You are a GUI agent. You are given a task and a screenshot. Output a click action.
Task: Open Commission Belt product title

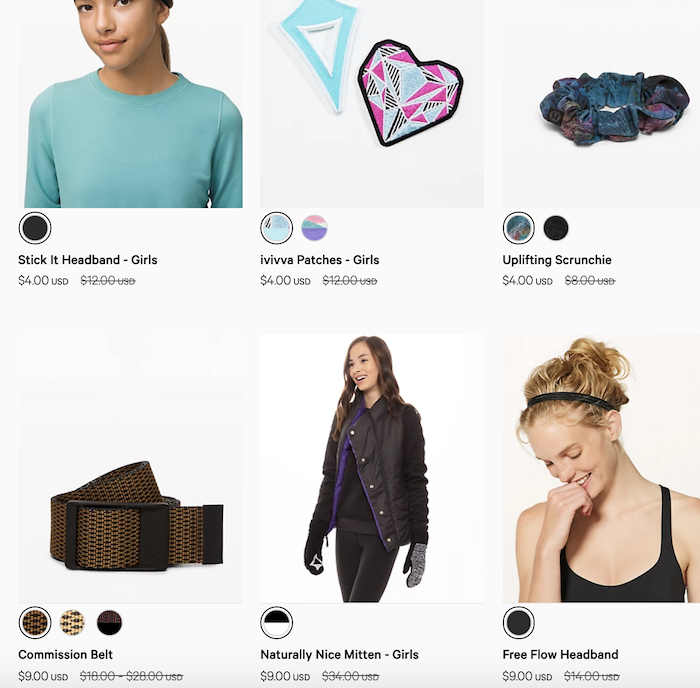tap(66, 655)
